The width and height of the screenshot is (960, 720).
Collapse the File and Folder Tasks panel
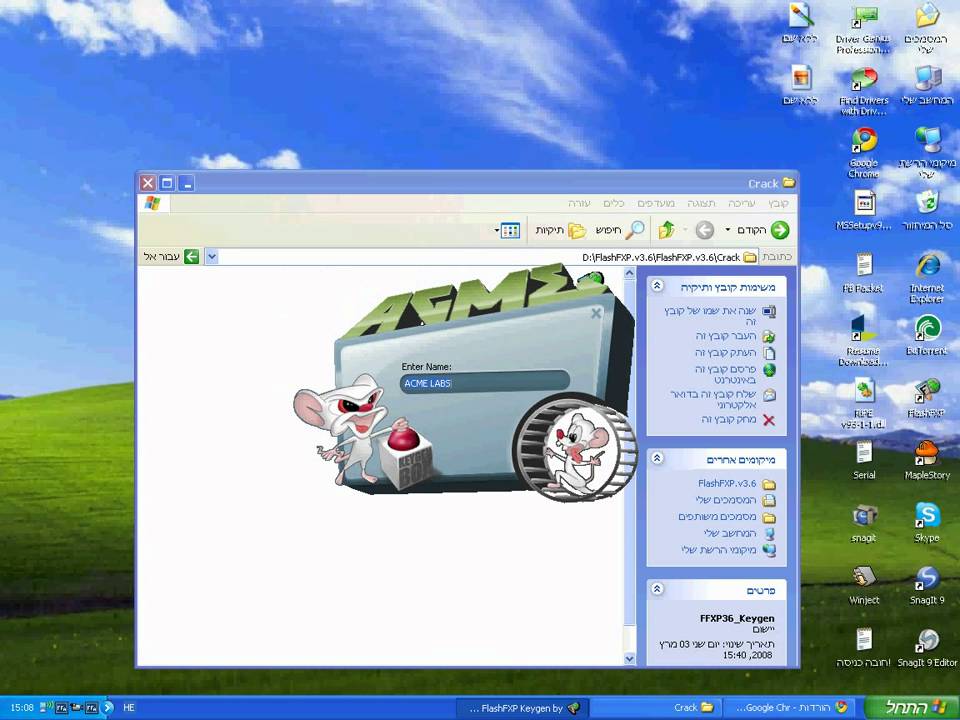pos(657,286)
